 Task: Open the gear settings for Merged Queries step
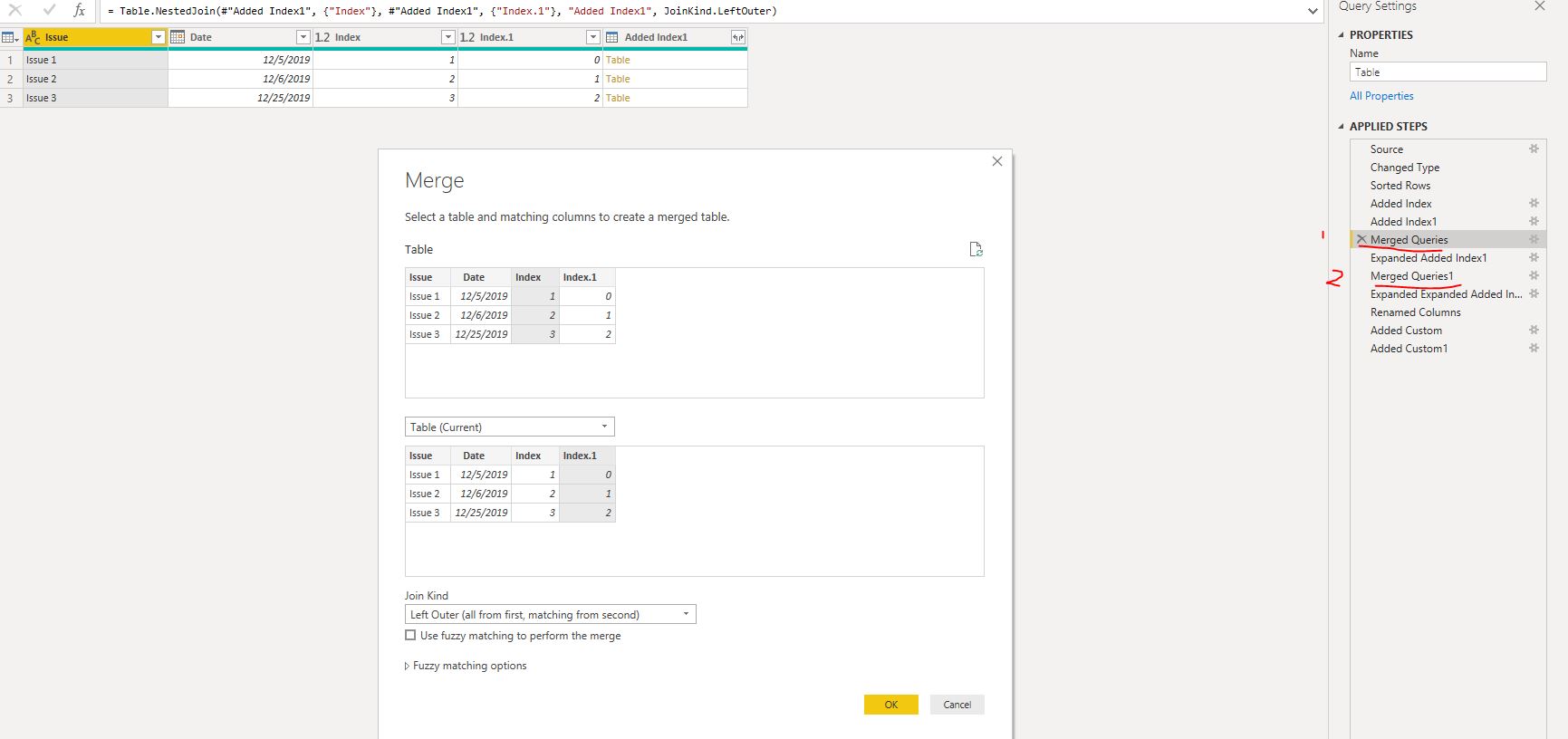[1534, 239]
